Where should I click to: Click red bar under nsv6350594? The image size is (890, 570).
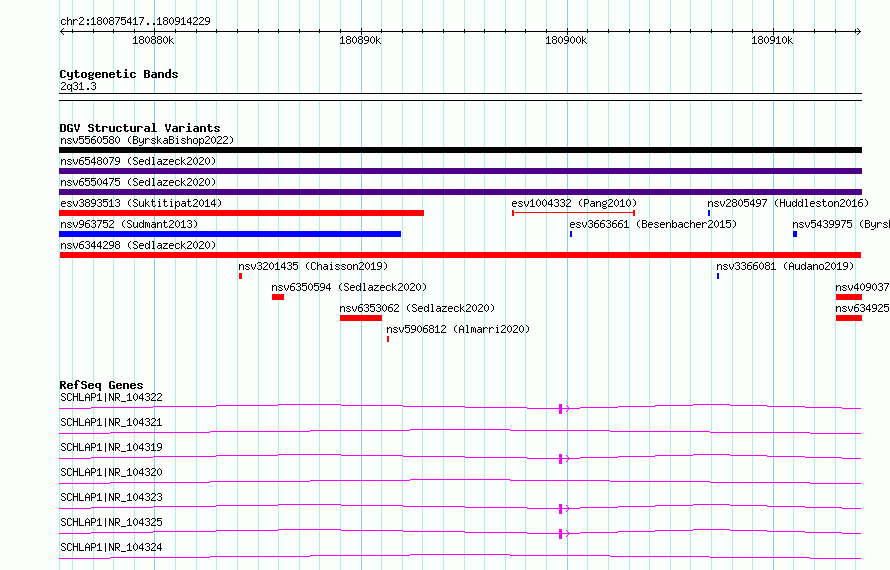click(x=278, y=297)
